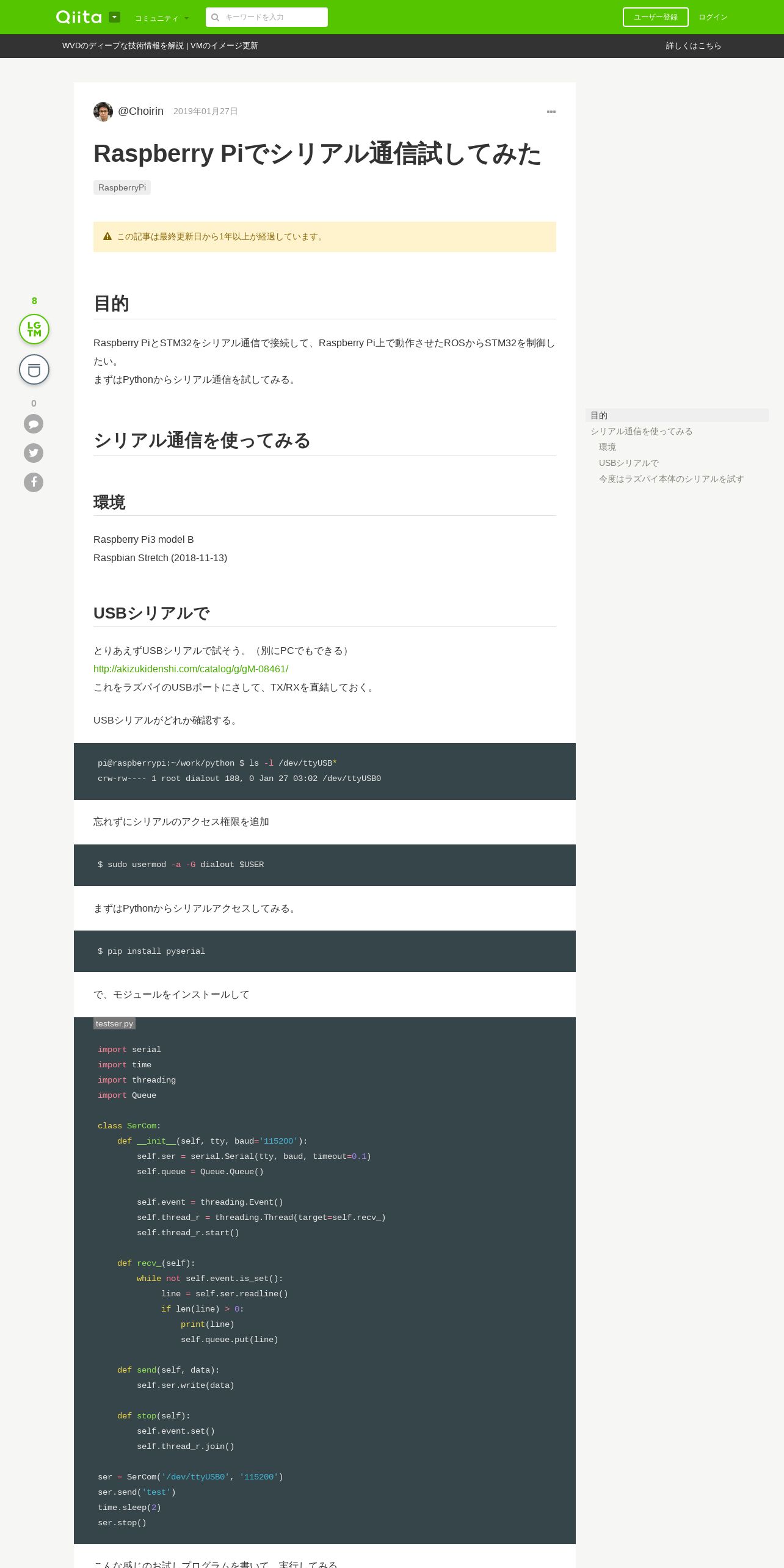The image size is (784, 1568).
Task: Open the @Choirin profile link
Action: (140, 111)
